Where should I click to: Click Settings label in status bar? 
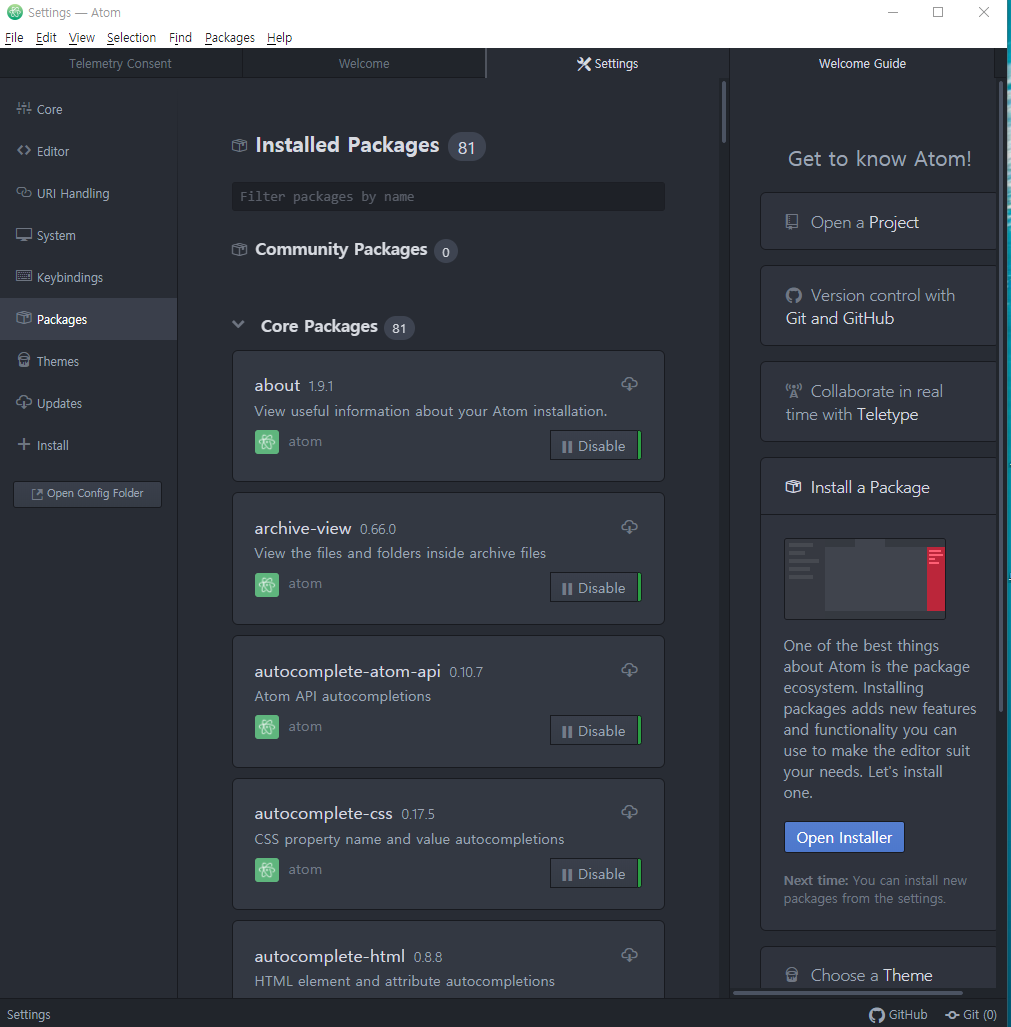pyautogui.click(x=29, y=1015)
